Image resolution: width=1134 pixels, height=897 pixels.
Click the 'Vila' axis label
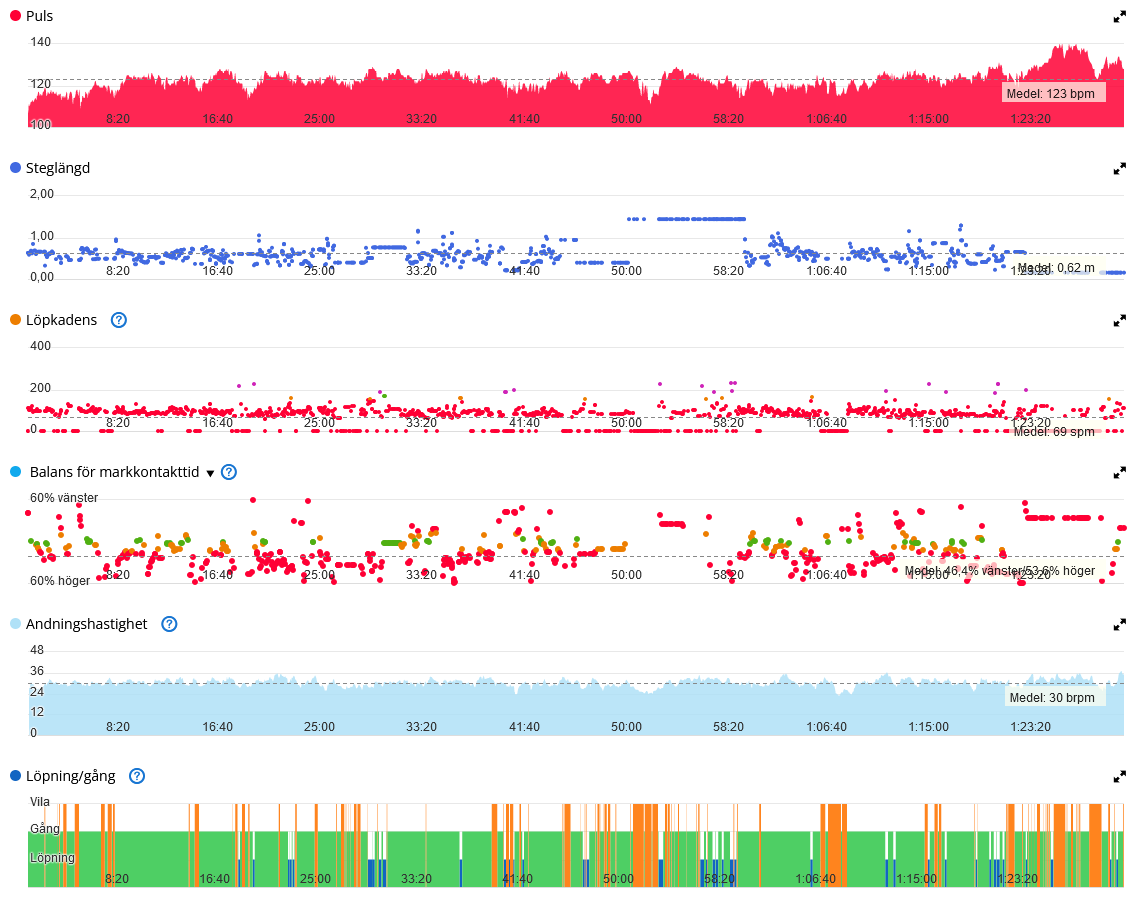40,802
